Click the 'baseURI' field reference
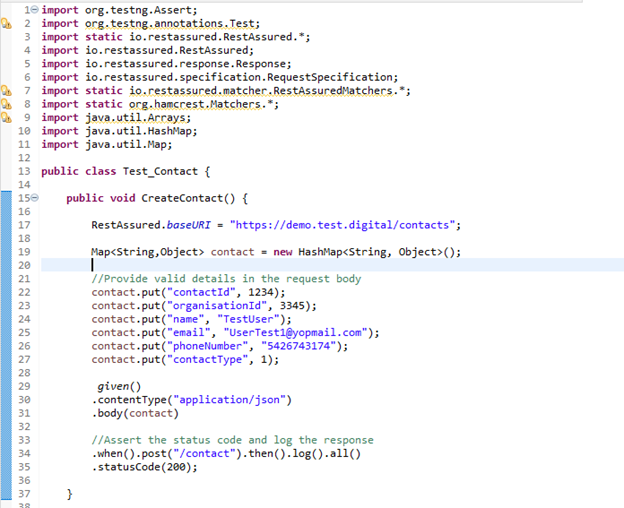 coord(188,225)
